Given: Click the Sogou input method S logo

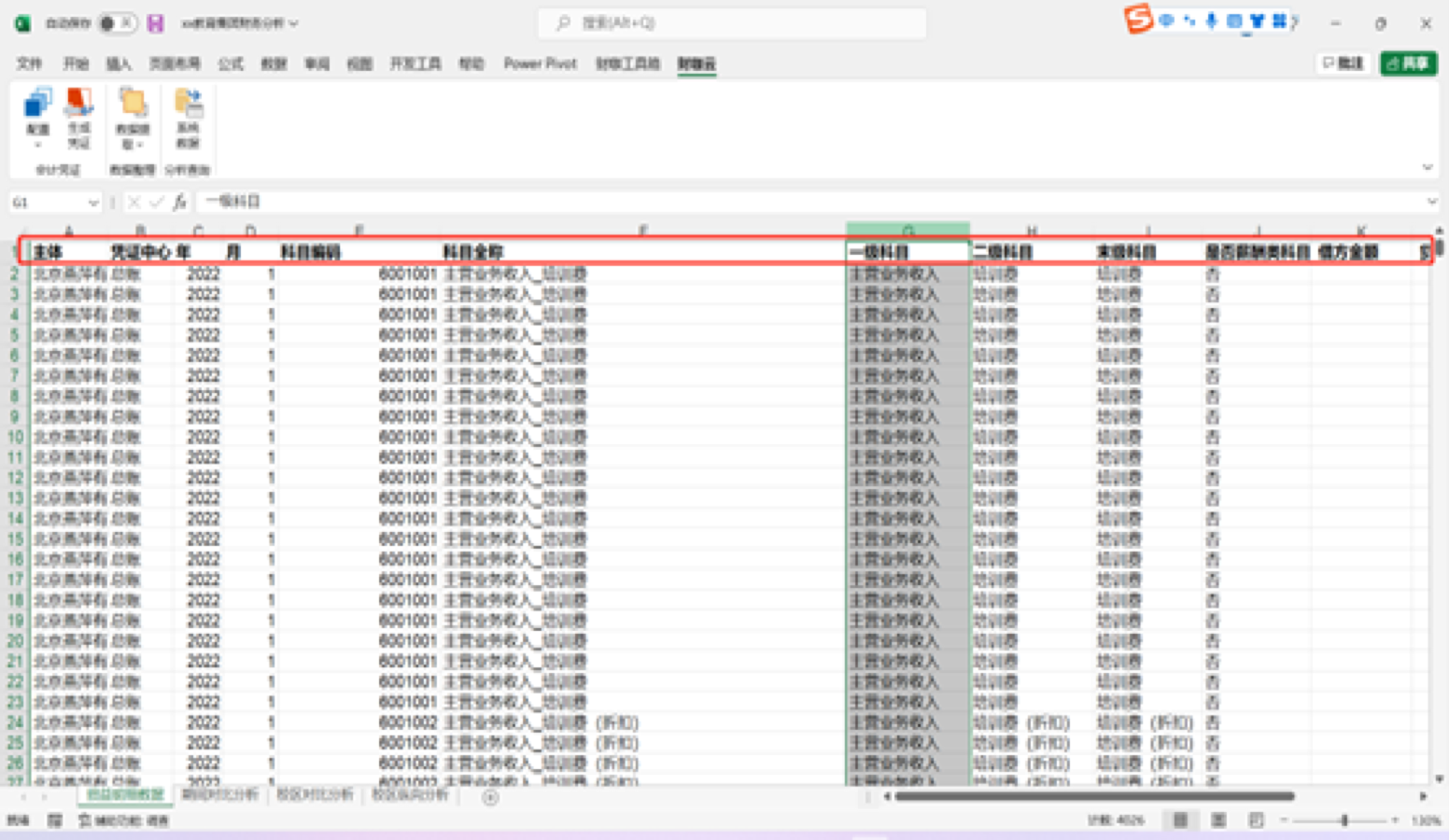Looking at the screenshot, I should pos(1138,19).
